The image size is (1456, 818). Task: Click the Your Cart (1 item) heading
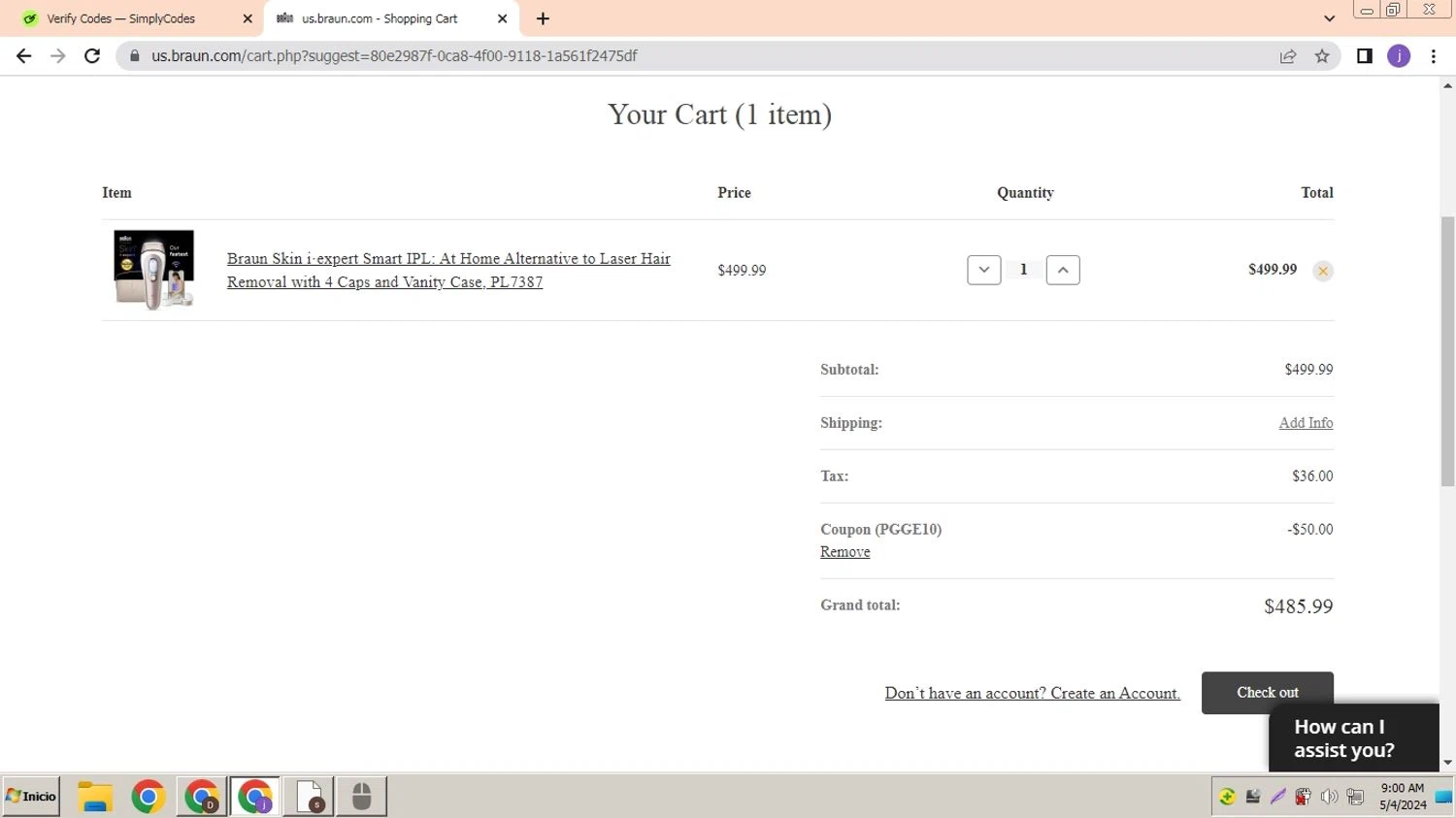(719, 115)
